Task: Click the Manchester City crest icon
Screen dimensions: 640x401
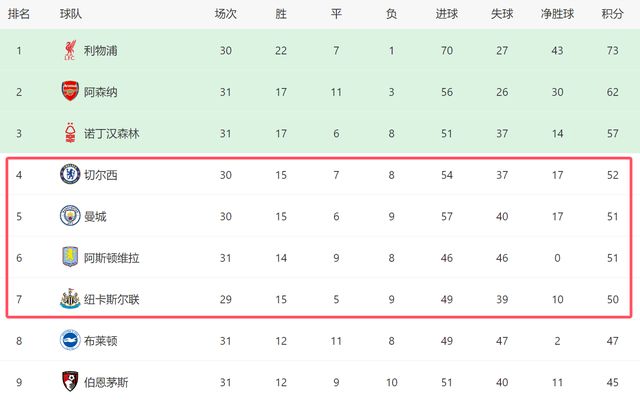Action: [69, 216]
